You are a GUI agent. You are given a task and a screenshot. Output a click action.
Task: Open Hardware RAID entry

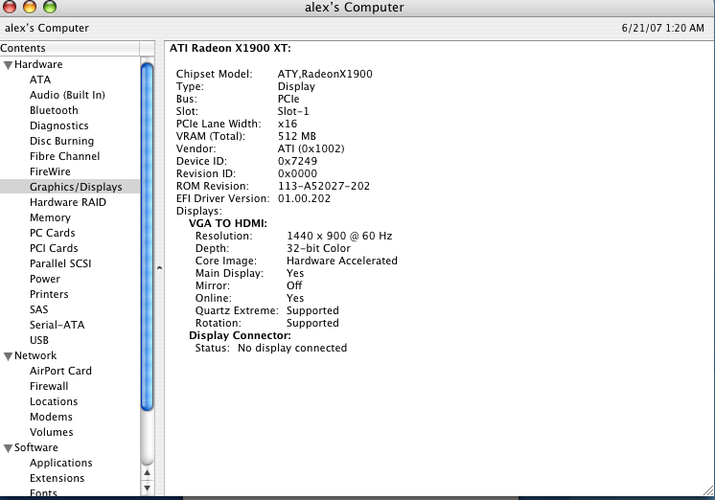click(68, 202)
